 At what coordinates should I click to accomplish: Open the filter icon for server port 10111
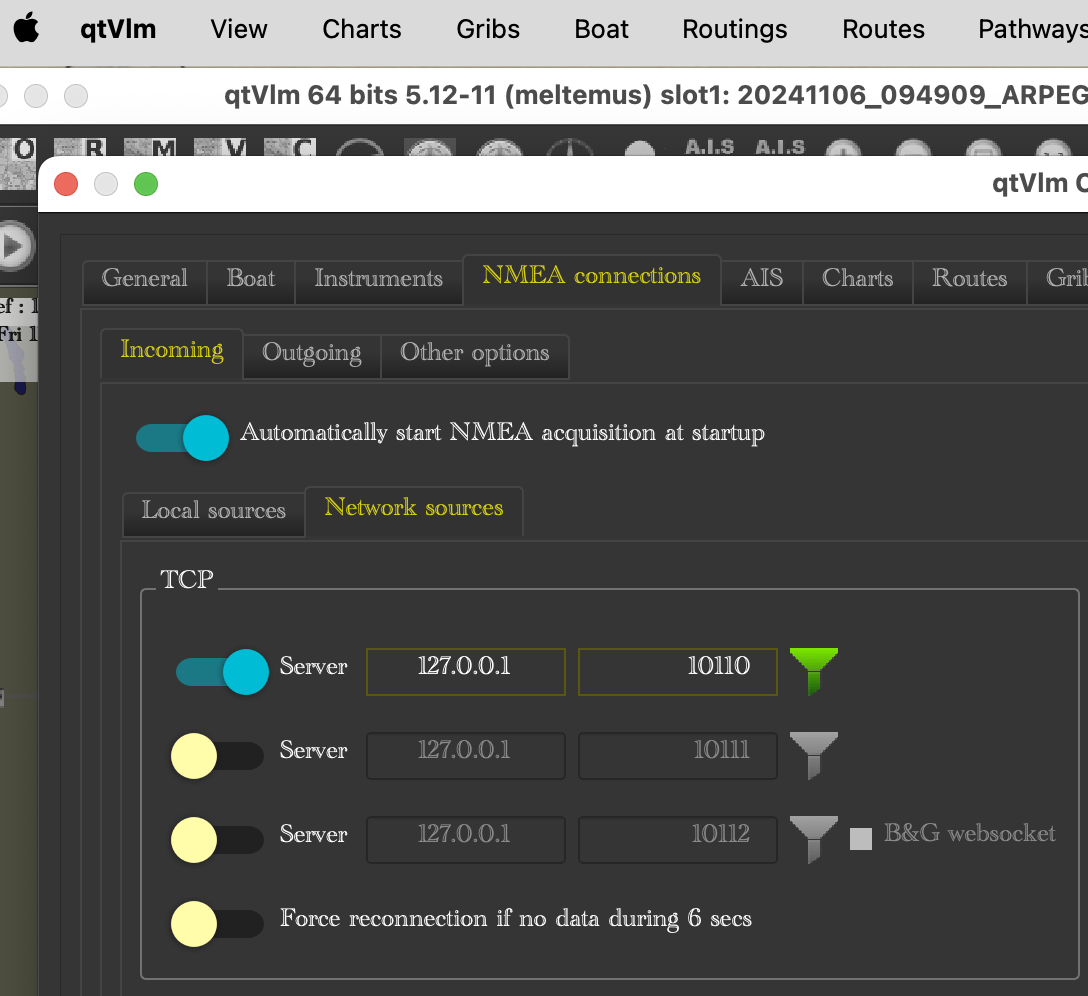(814, 755)
